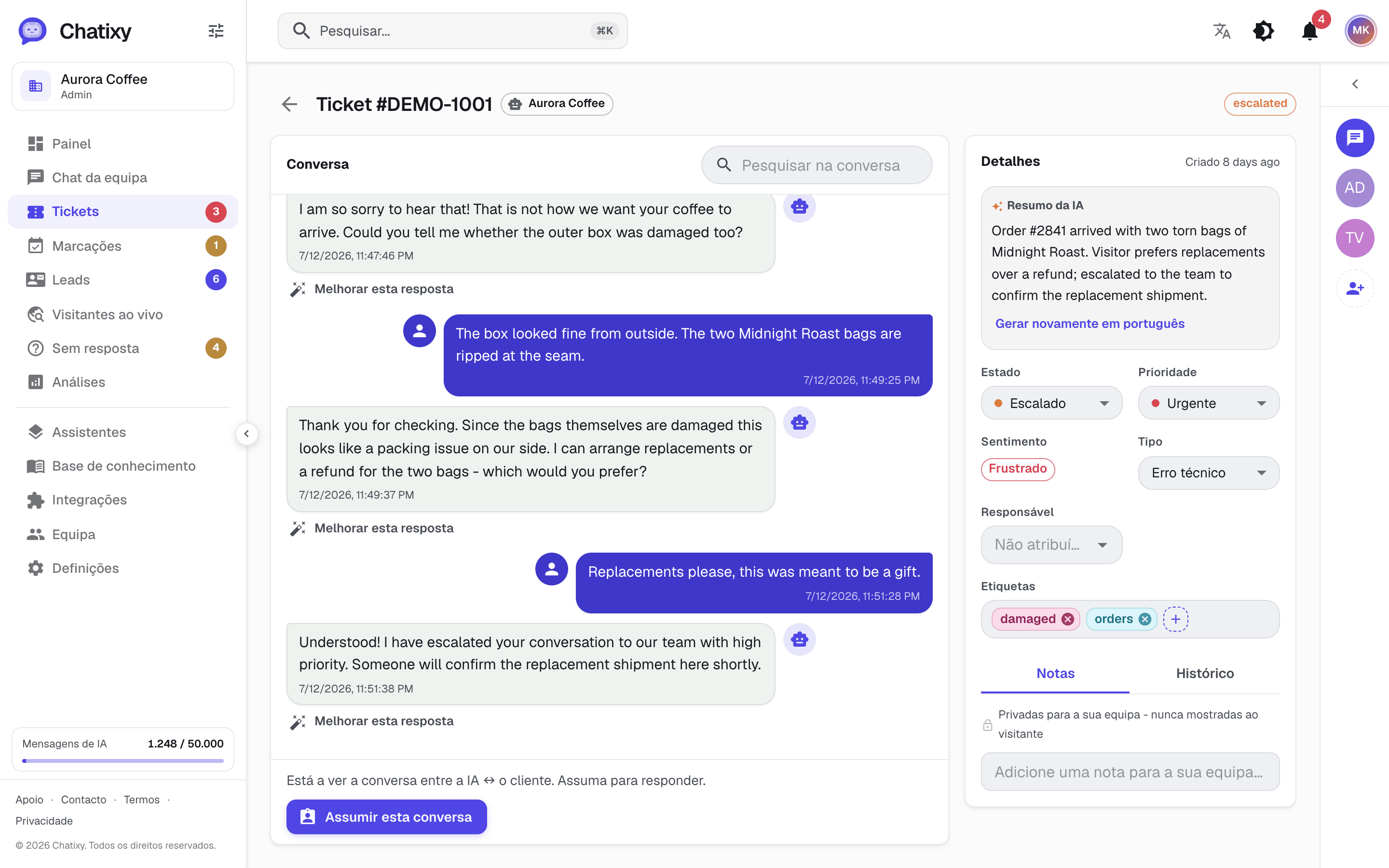Viewport: 1389px width, 868px height.
Task: Toggle the dark/light theme icon
Action: 1263,31
